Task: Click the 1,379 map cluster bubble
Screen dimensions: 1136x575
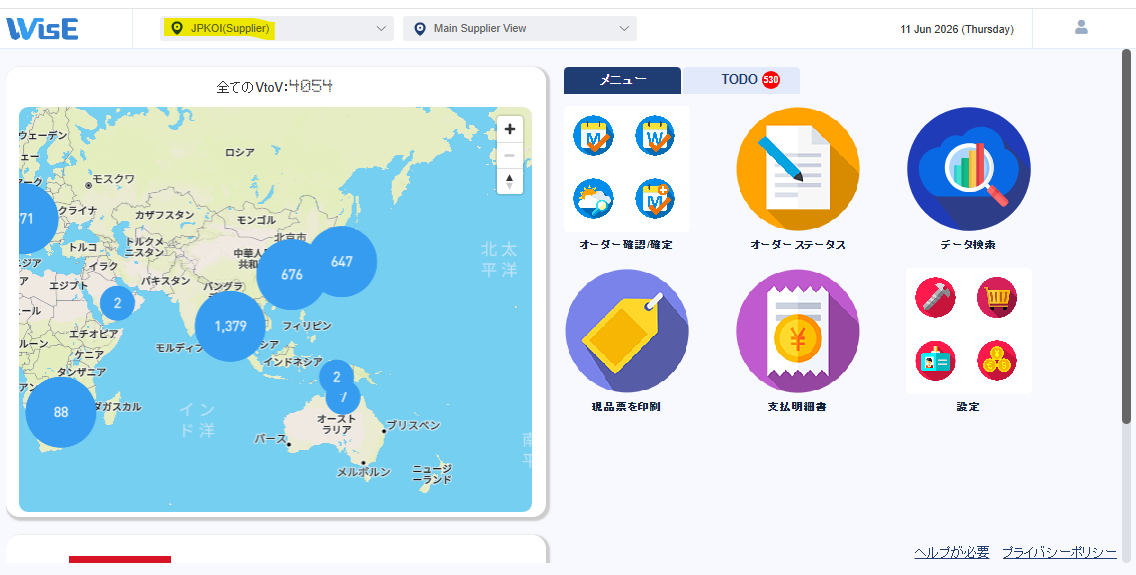Action: pos(230,327)
